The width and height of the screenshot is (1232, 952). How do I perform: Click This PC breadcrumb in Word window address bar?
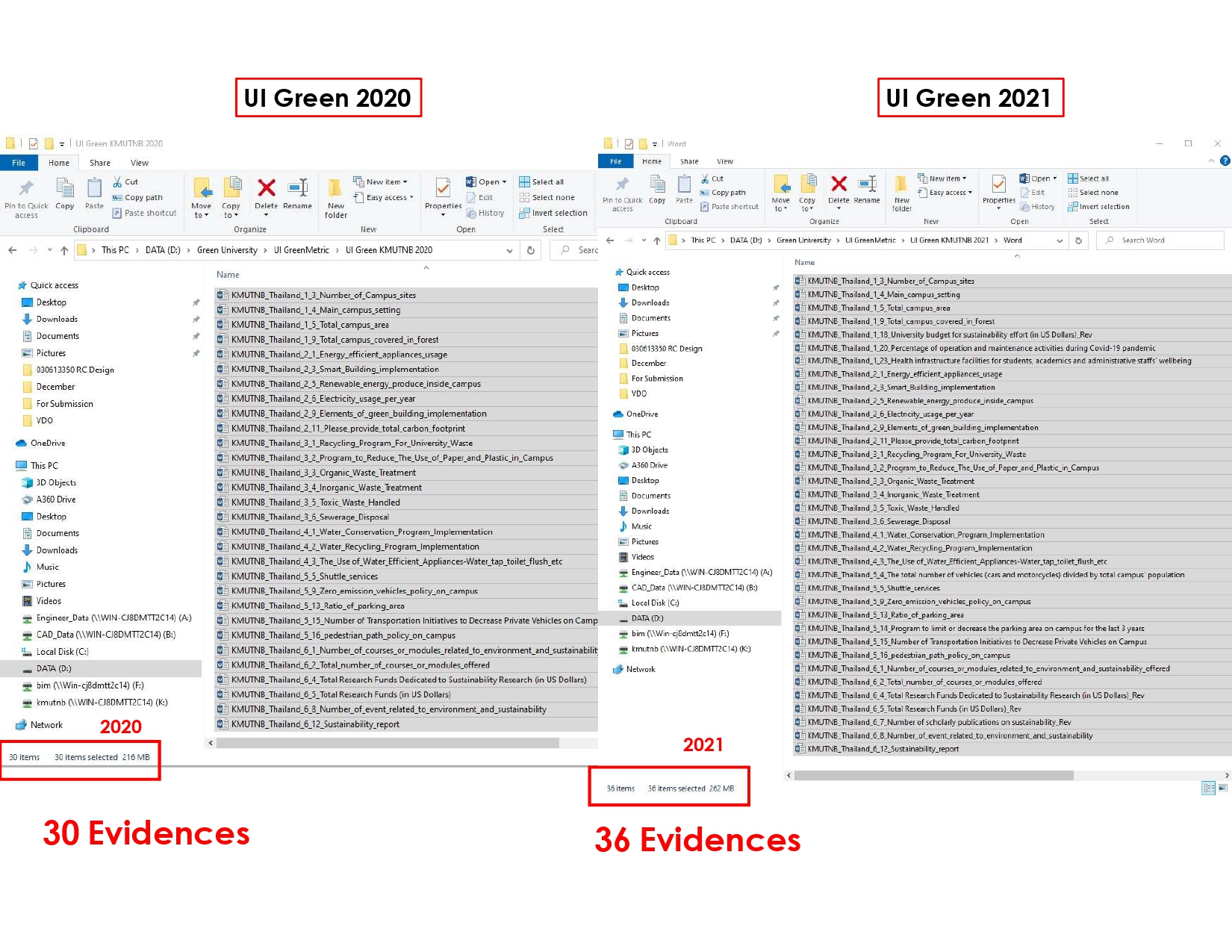pos(703,240)
